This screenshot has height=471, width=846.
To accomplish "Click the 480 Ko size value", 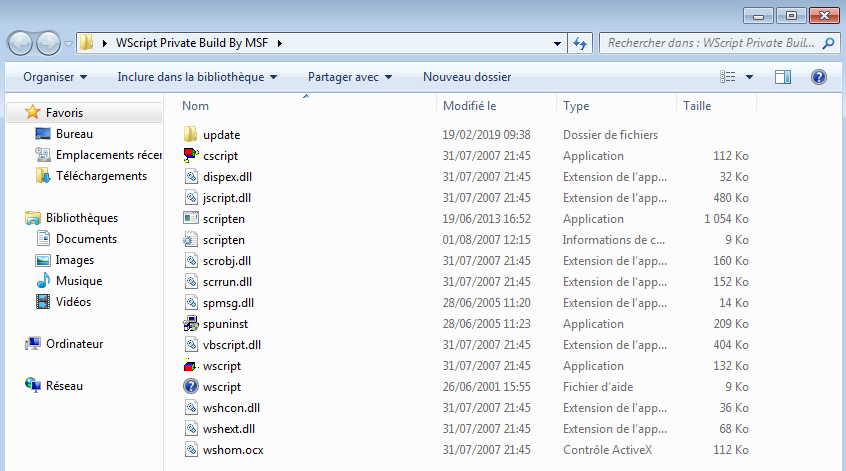I will click(731, 197).
